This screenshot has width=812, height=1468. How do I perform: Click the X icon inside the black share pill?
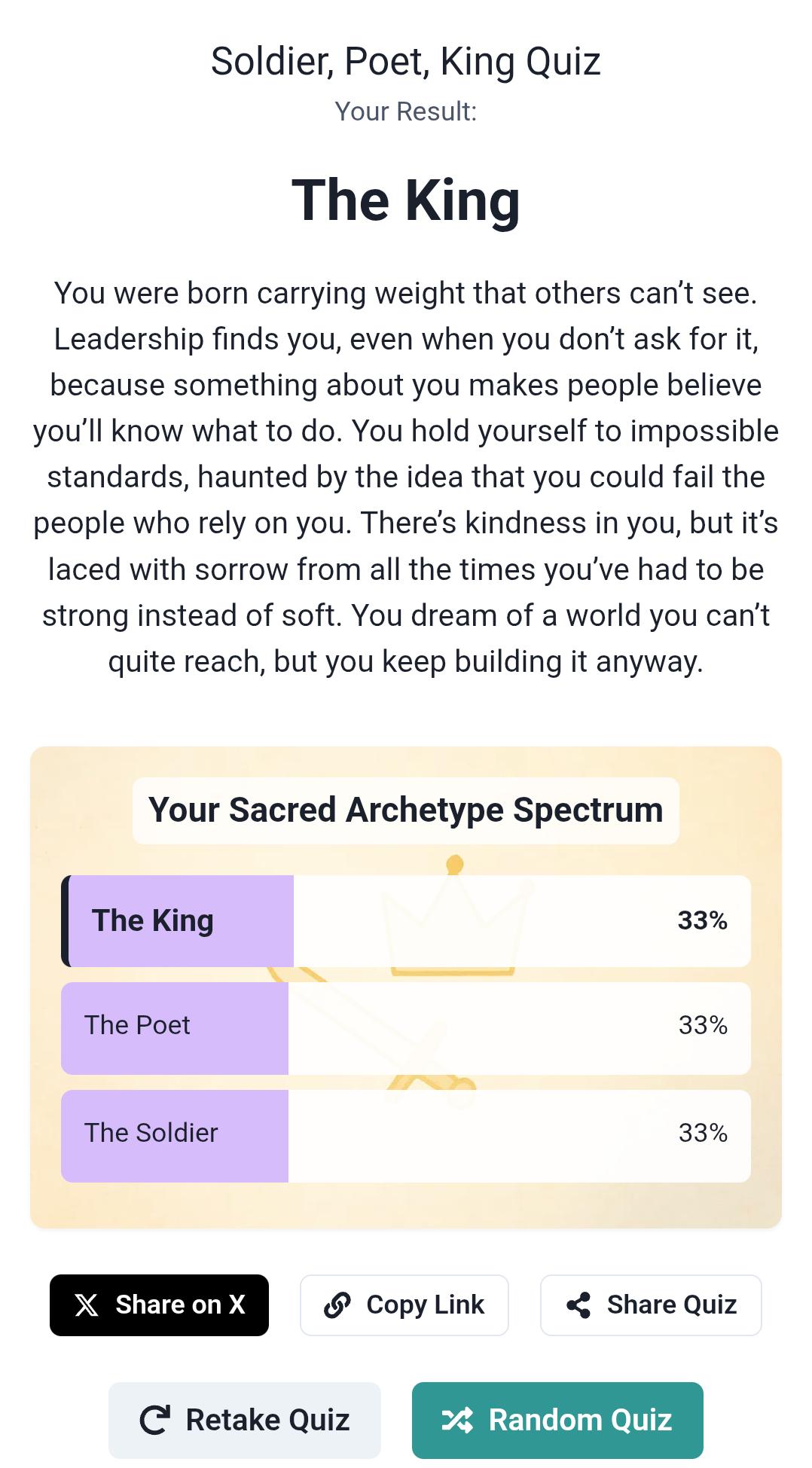(x=85, y=1305)
